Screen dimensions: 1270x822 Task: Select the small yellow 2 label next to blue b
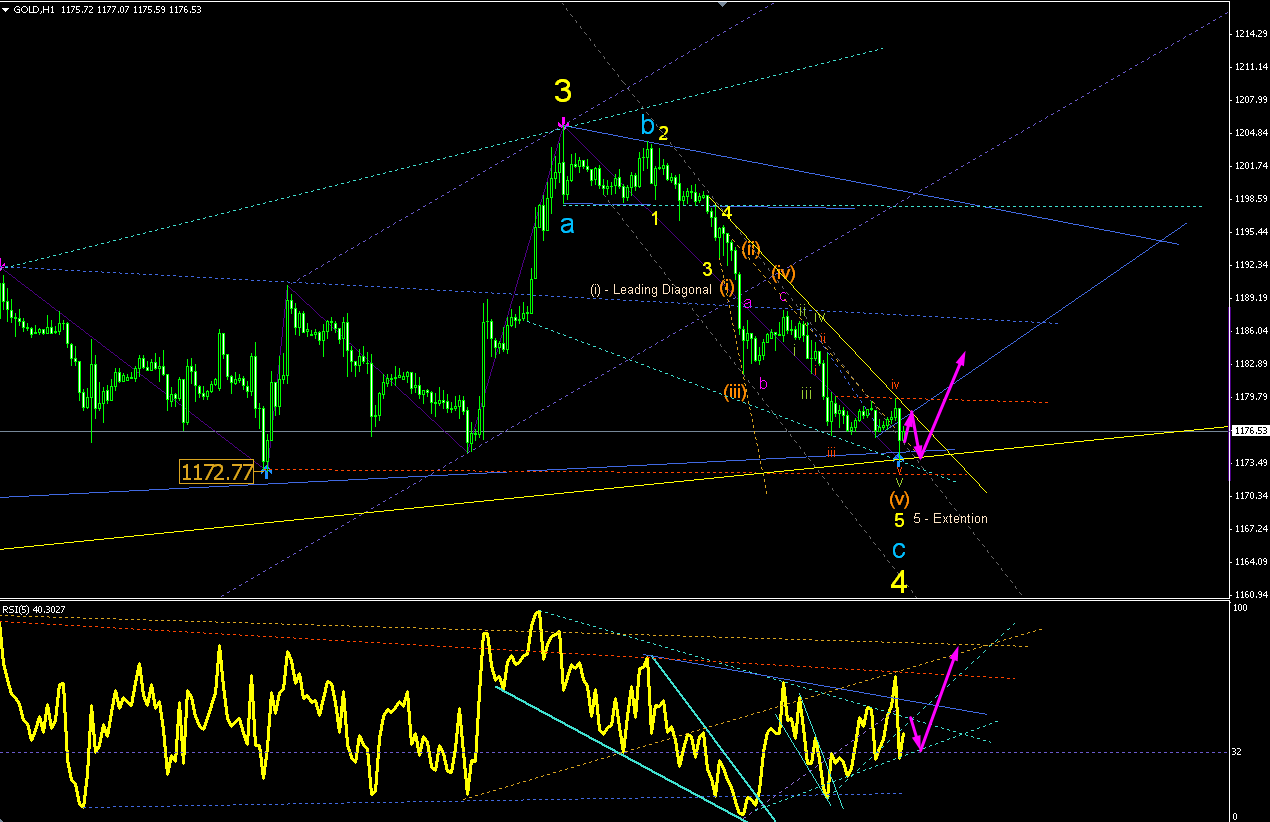click(x=663, y=132)
